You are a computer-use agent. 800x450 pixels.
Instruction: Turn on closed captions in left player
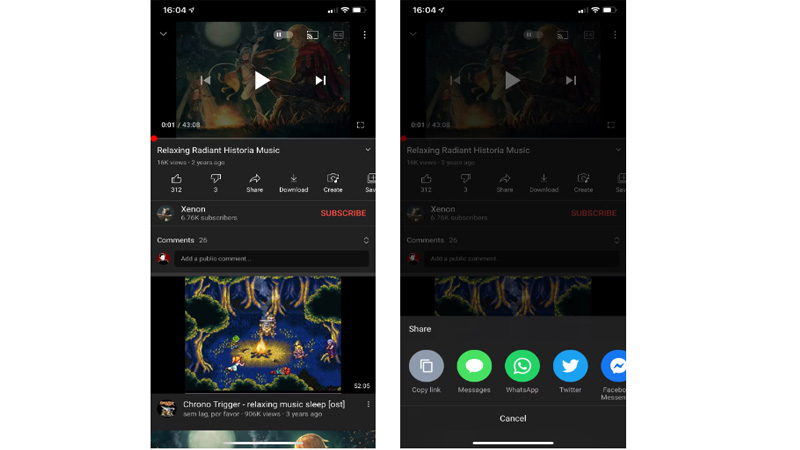[338, 35]
